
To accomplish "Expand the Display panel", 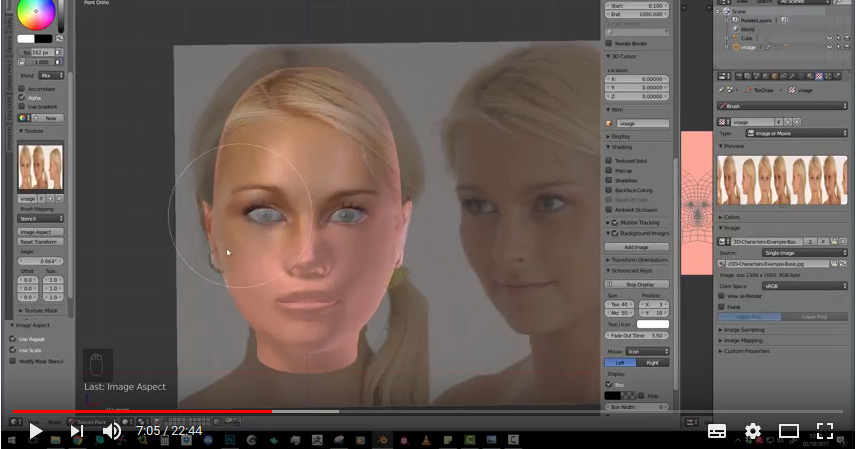I will click(618, 136).
